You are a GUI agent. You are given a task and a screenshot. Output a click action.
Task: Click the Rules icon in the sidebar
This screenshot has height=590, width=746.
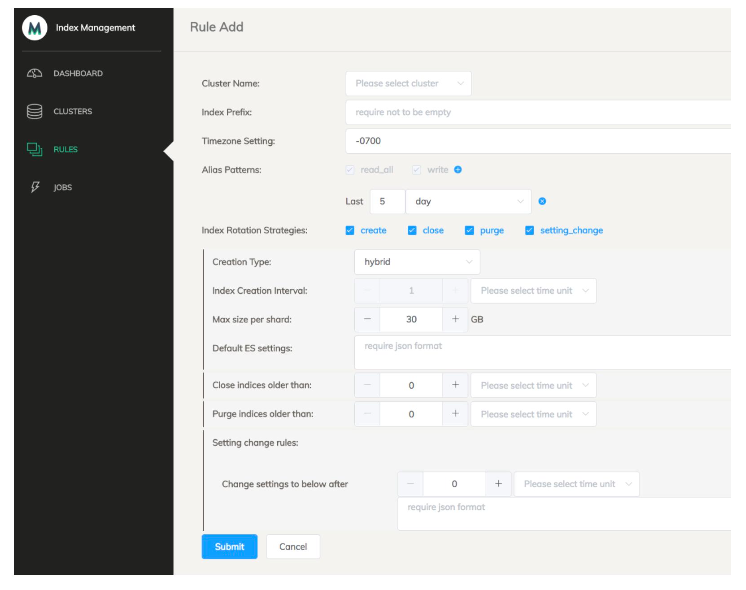tap(34, 150)
